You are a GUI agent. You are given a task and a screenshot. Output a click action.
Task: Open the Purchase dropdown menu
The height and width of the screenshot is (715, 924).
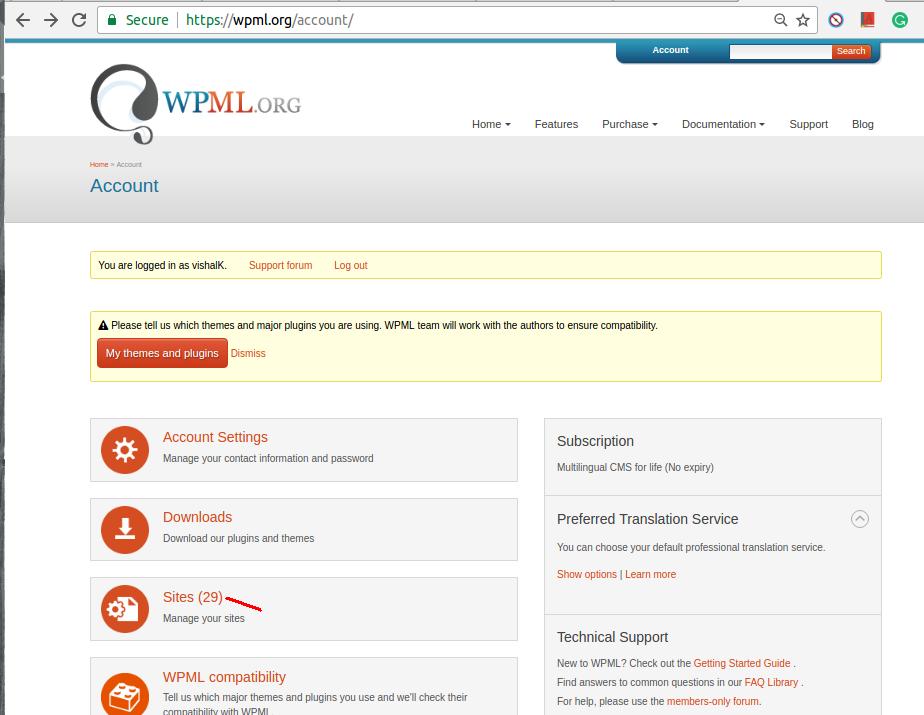click(629, 124)
